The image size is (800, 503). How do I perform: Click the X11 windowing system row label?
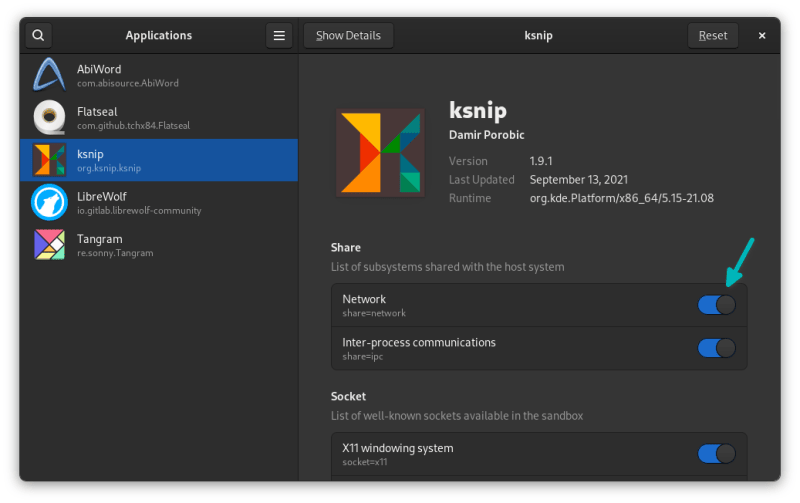(398, 448)
